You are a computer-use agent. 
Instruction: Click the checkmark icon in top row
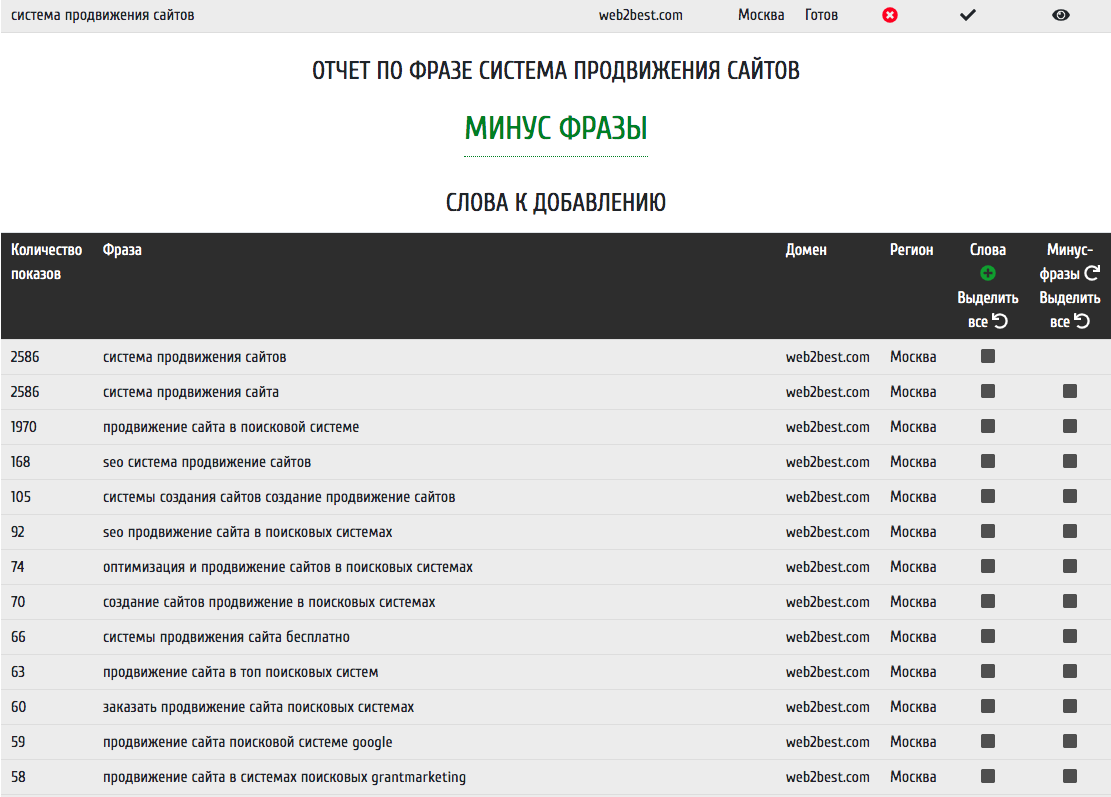pyautogui.click(x=967, y=16)
